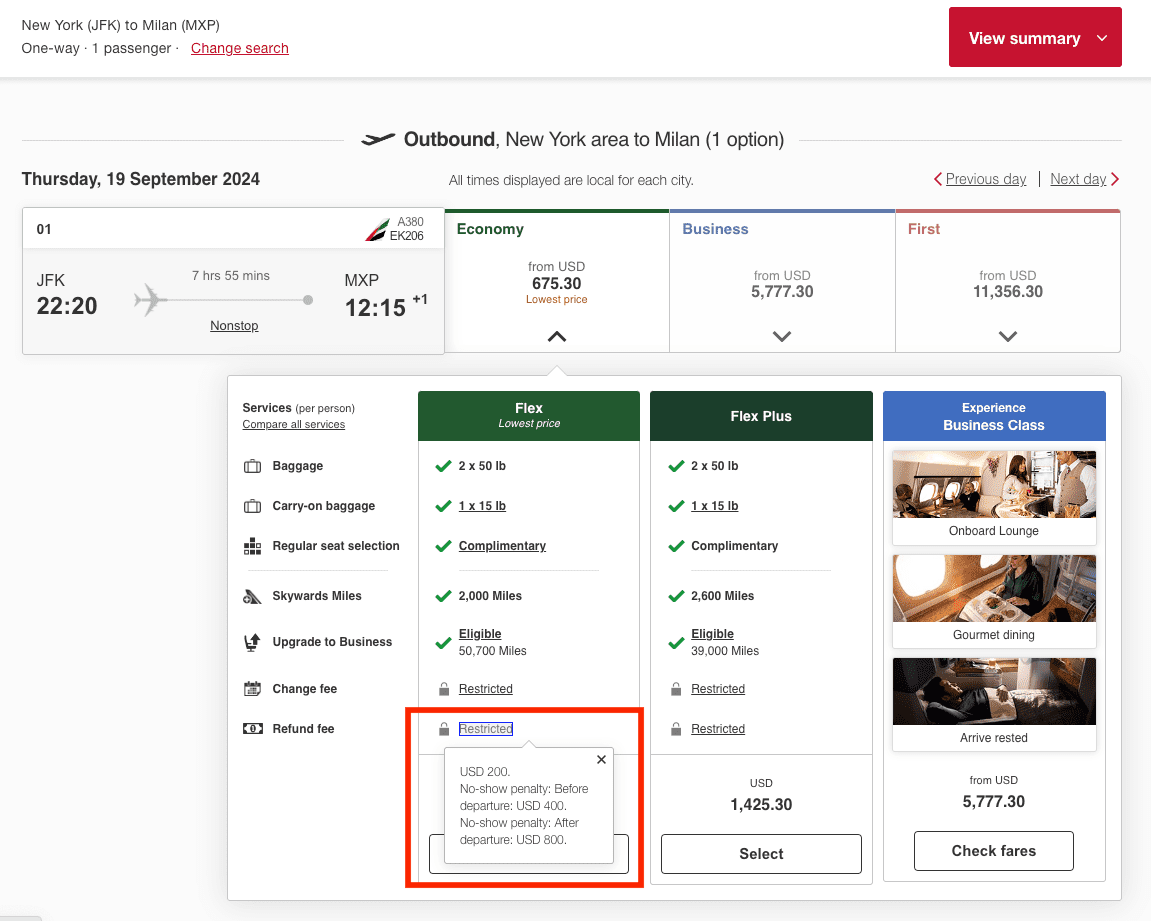Click Check fares for Business Class
The height and width of the screenshot is (921, 1151).
coord(993,851)
